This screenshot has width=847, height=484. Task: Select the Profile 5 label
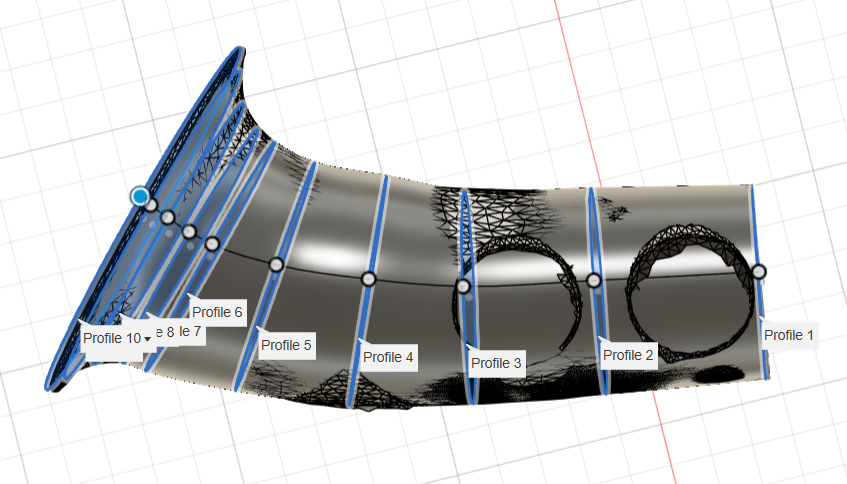tap(286, 345)
